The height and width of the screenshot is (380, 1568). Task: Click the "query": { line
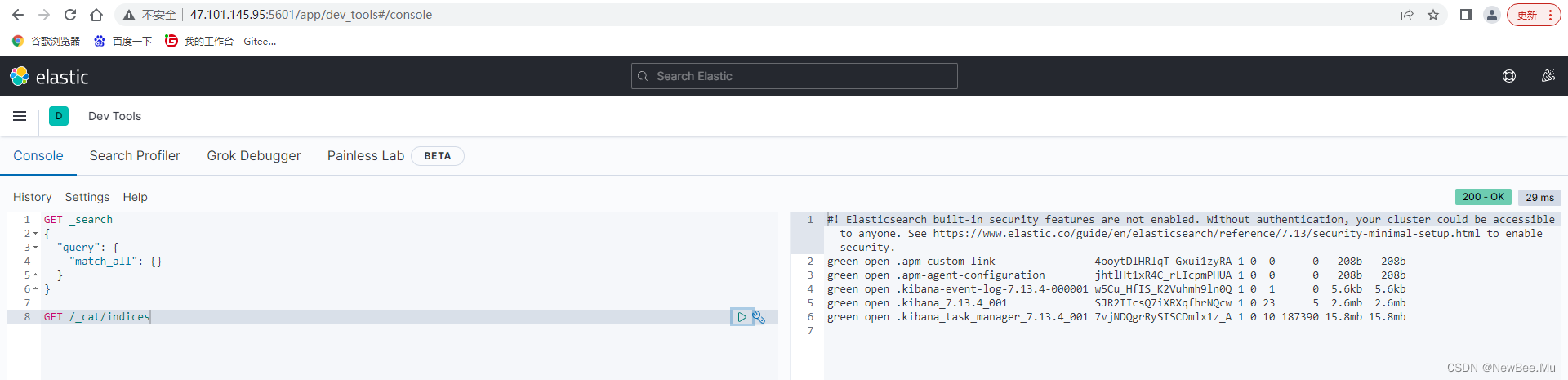click(87, 248)
